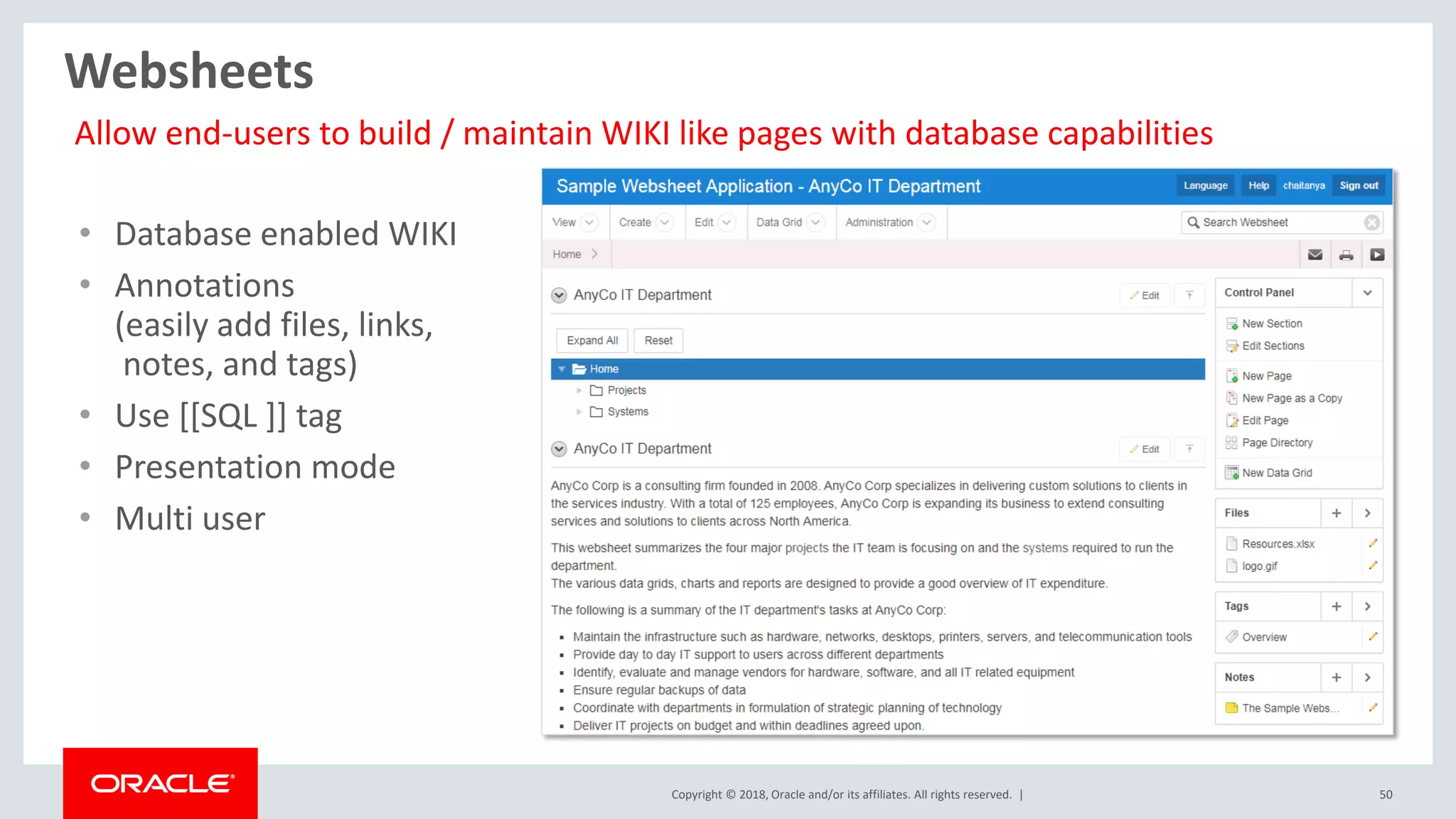Click Page Directory icon
Image resolution: width=1456 pixels, height=819 pixels.
coord(1232,442)
